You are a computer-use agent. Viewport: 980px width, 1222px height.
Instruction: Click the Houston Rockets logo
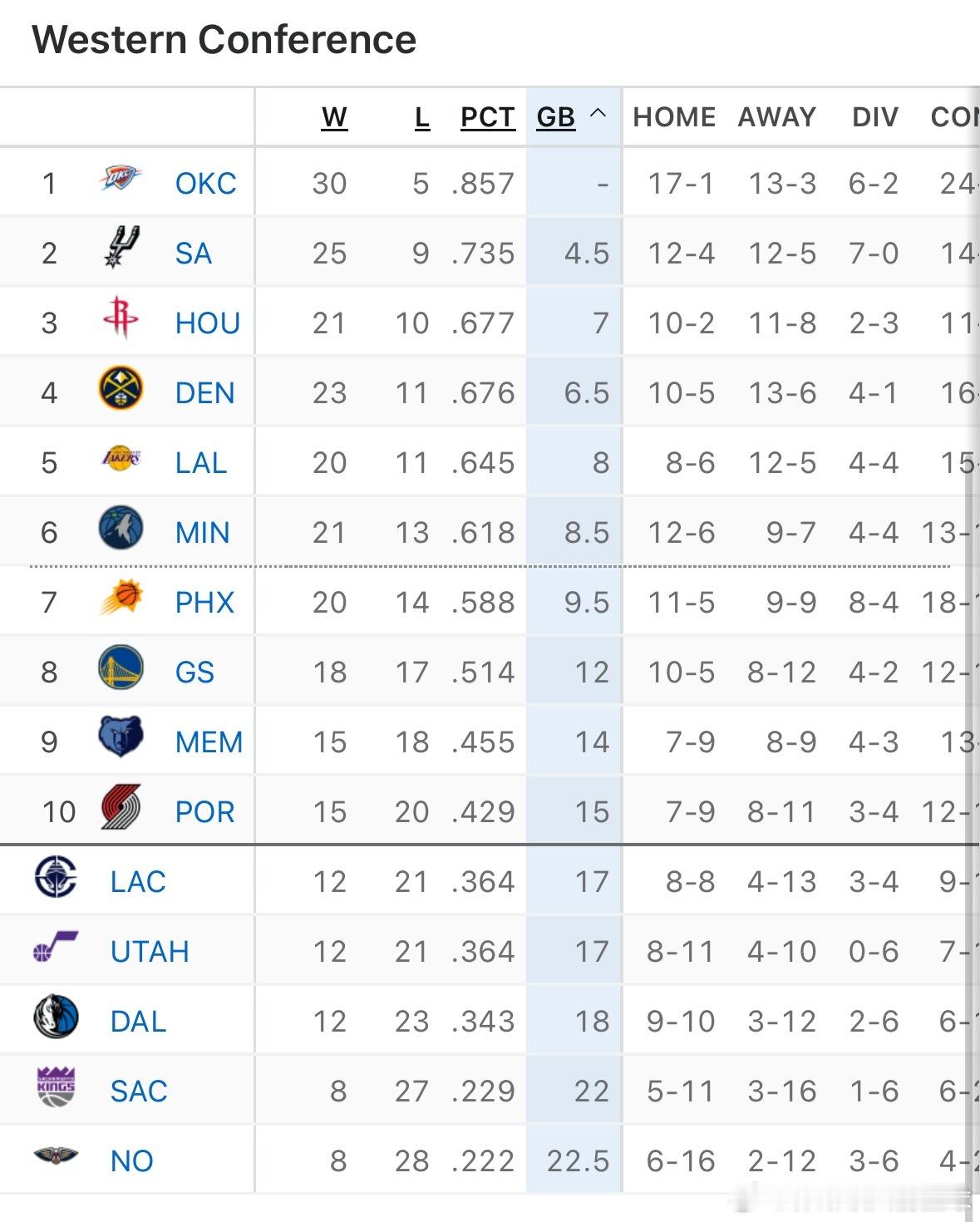click(x=121, y=318)
